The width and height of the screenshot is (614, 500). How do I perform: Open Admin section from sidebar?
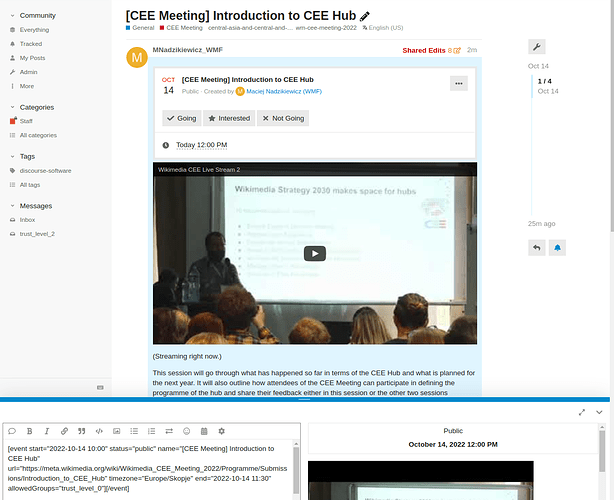(29, 72)
